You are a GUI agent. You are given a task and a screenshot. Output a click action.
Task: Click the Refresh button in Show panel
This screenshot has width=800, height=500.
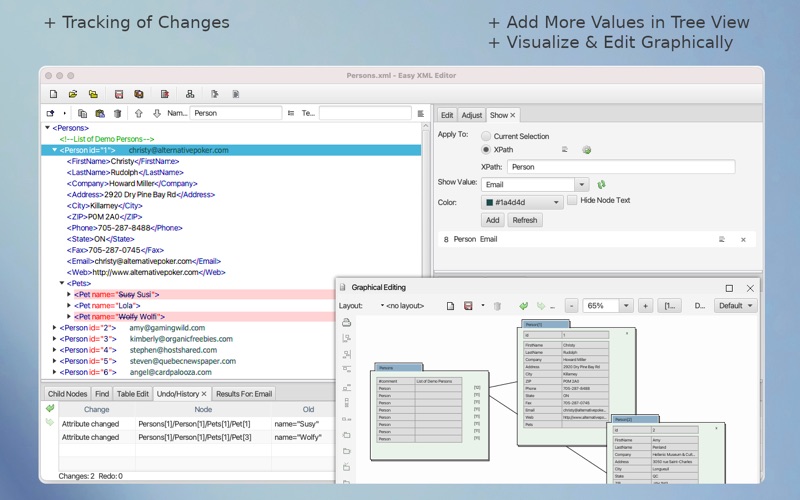pyautogui.click(x=524, y=220)
